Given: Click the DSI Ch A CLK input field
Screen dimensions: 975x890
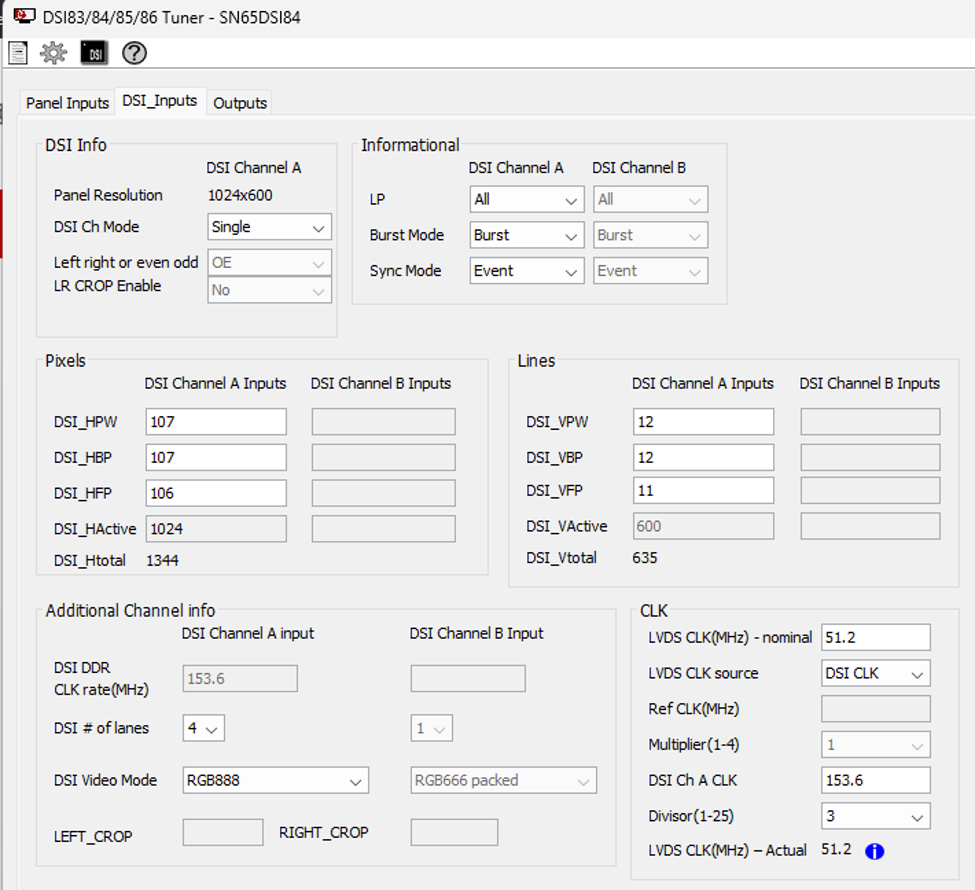Looking at the screenshot, I should click(876, 781).
